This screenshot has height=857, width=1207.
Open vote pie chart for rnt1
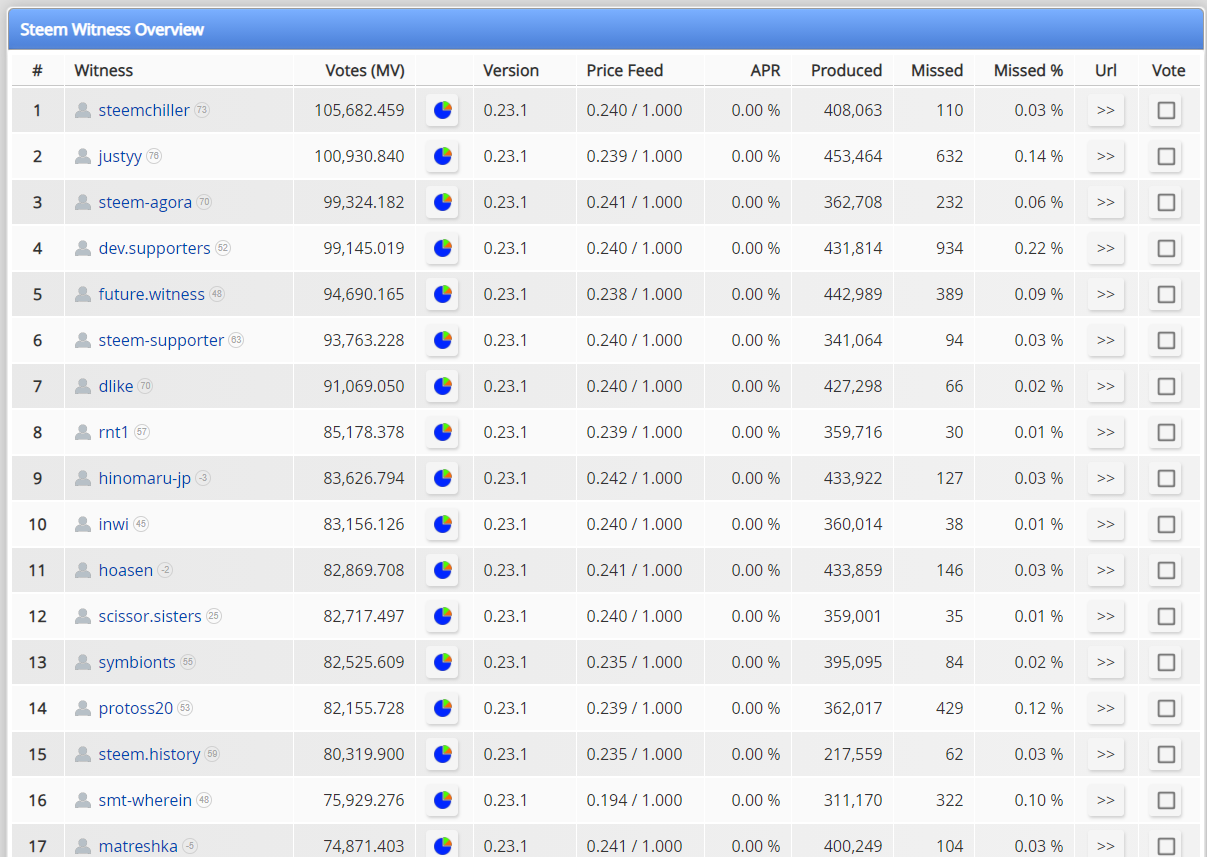click(442, 432)
